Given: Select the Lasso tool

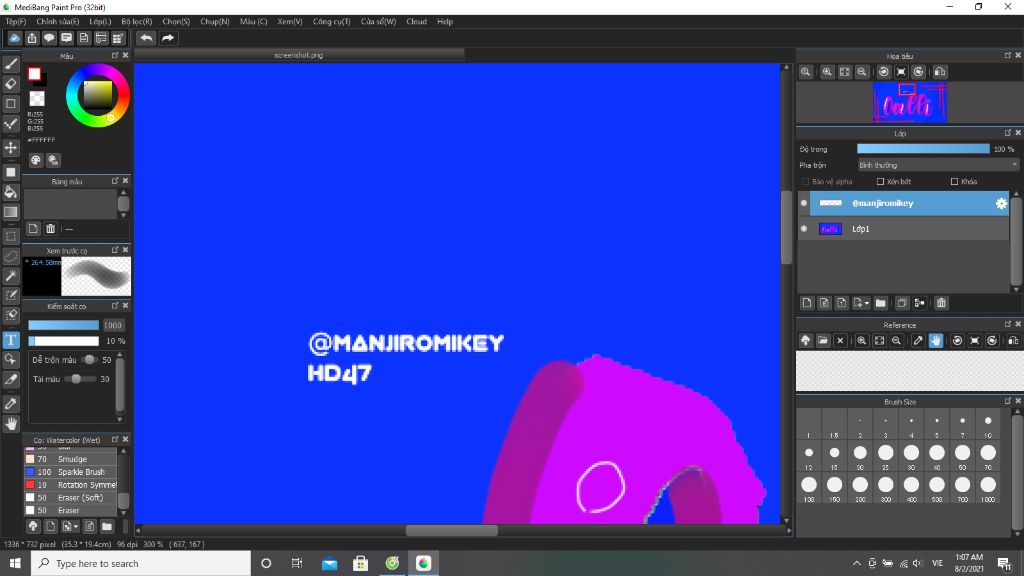Looking at the screenshot, I should (x=11, y=256).
